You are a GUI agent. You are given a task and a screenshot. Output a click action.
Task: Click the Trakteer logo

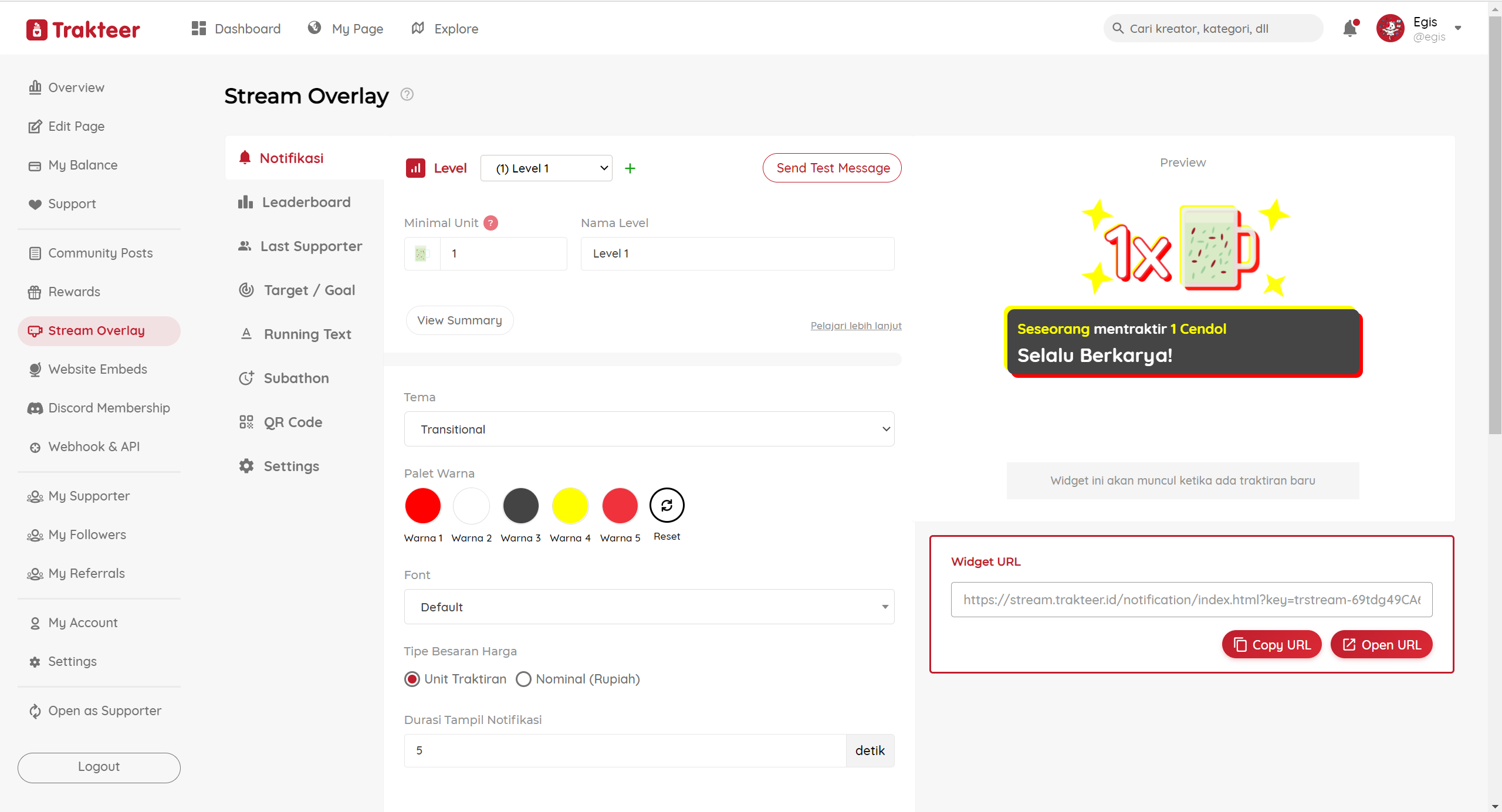pos(83,29)
